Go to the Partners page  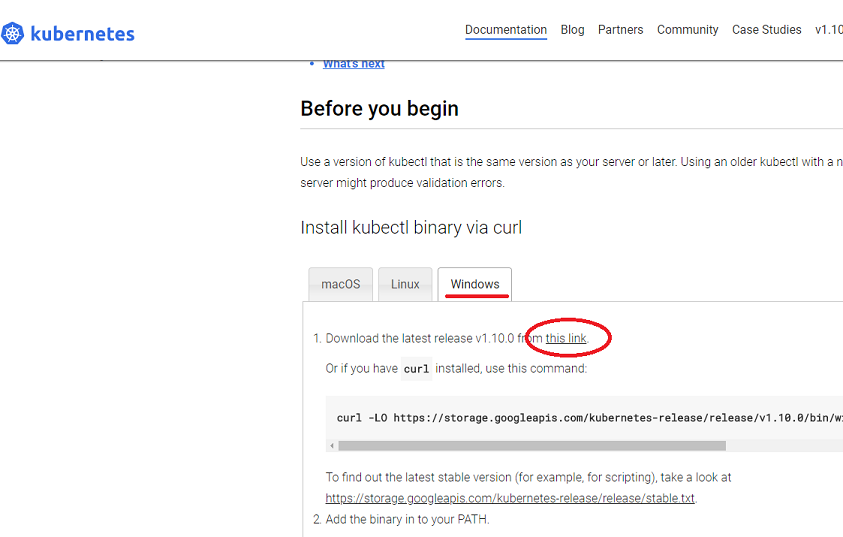pyautogui.click(x=620, y=30)
